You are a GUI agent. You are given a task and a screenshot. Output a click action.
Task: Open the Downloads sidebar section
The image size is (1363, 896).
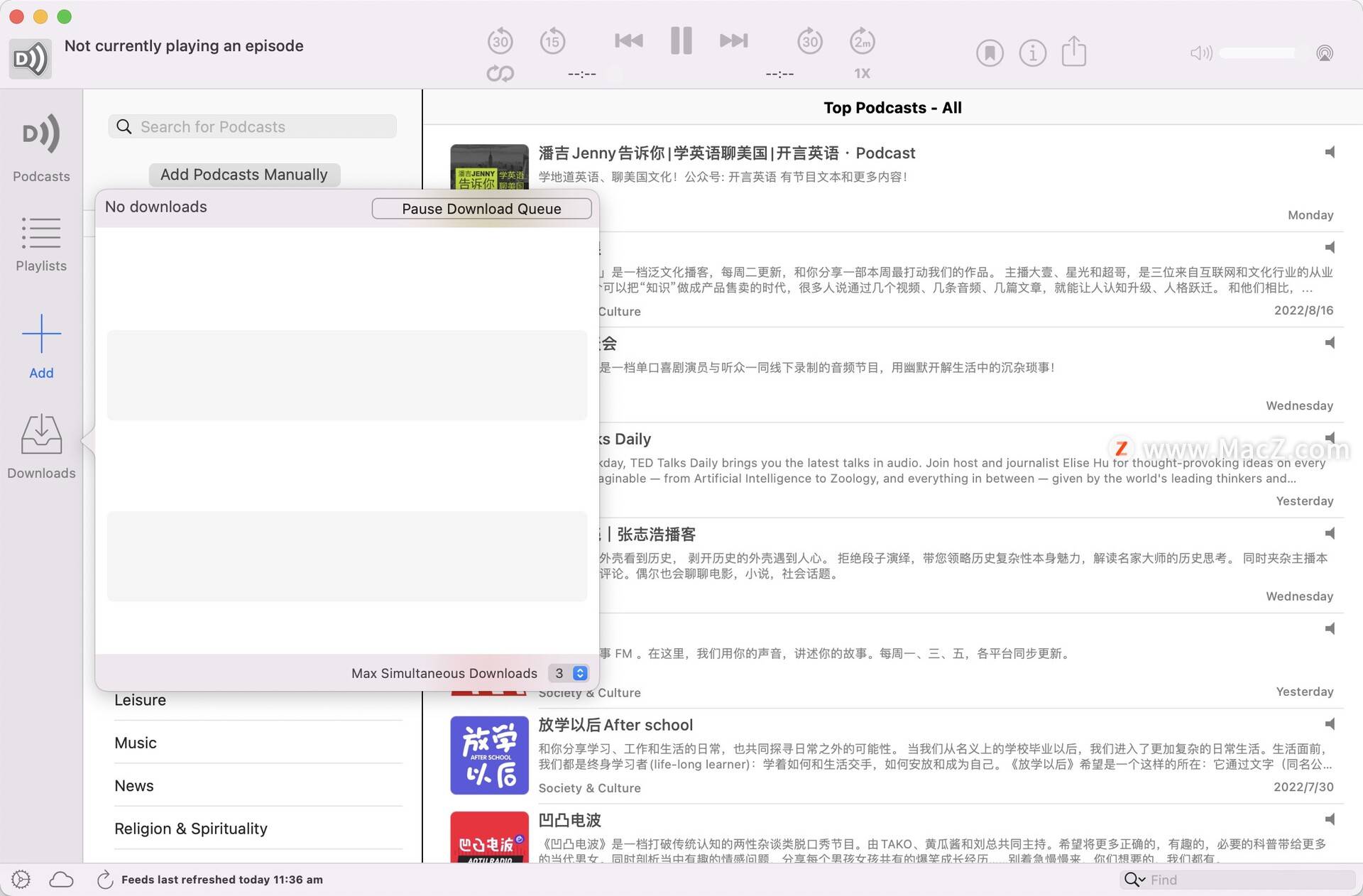(x=41, y=447)
